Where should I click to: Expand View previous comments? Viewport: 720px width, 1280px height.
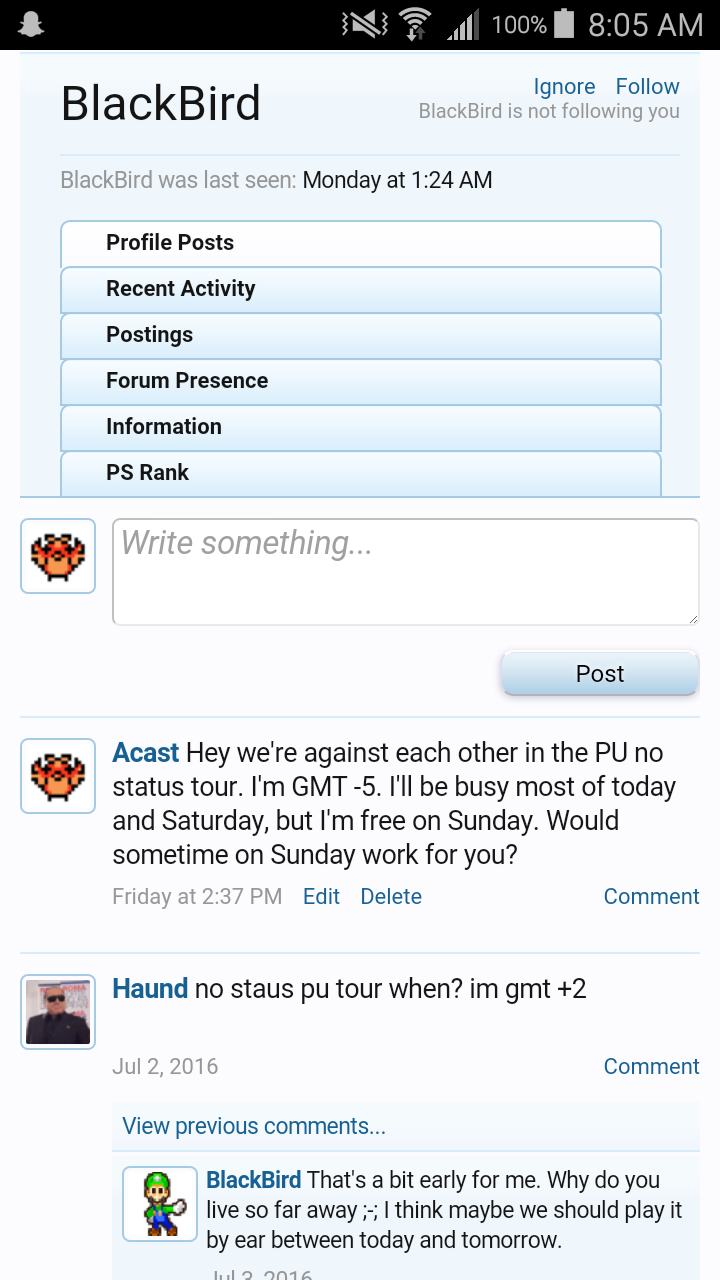click(254, 1126)
